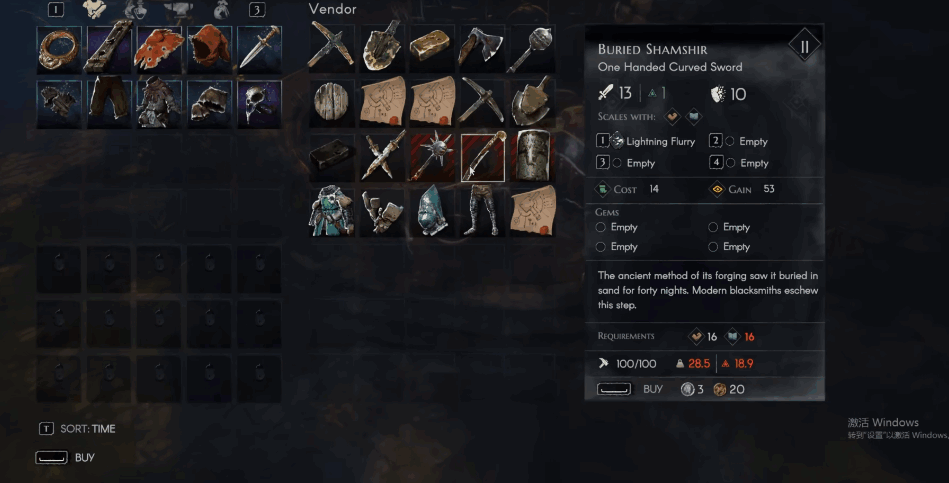Select the iron great helm vendor item
The height and width of the screenshot is (483, 949).
point(533,157)
